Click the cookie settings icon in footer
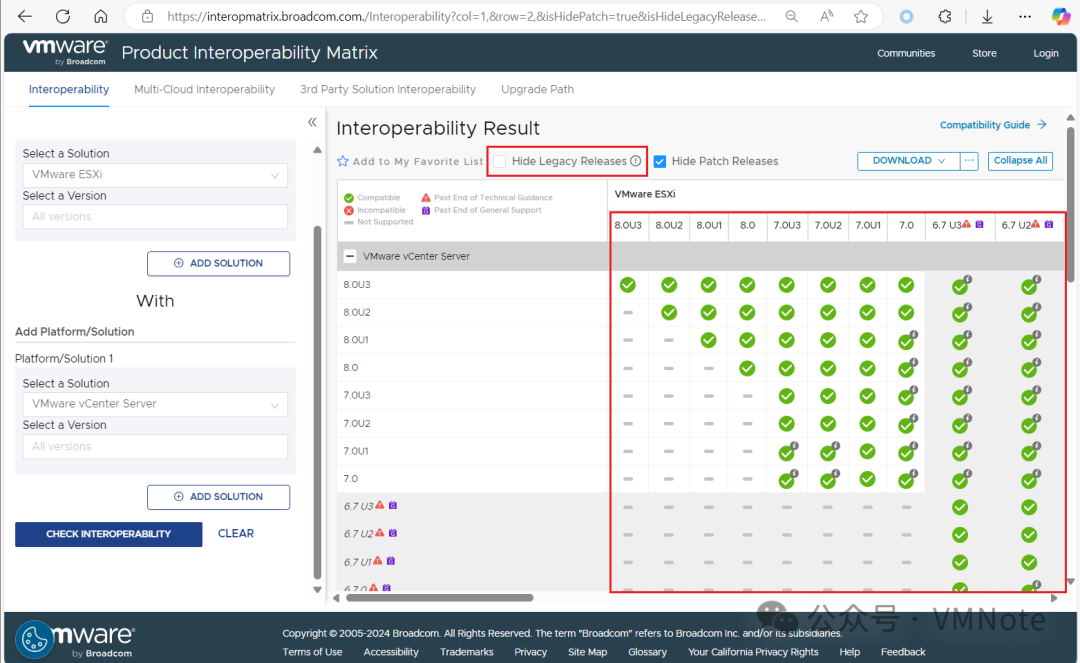 [x=34, y=640]
